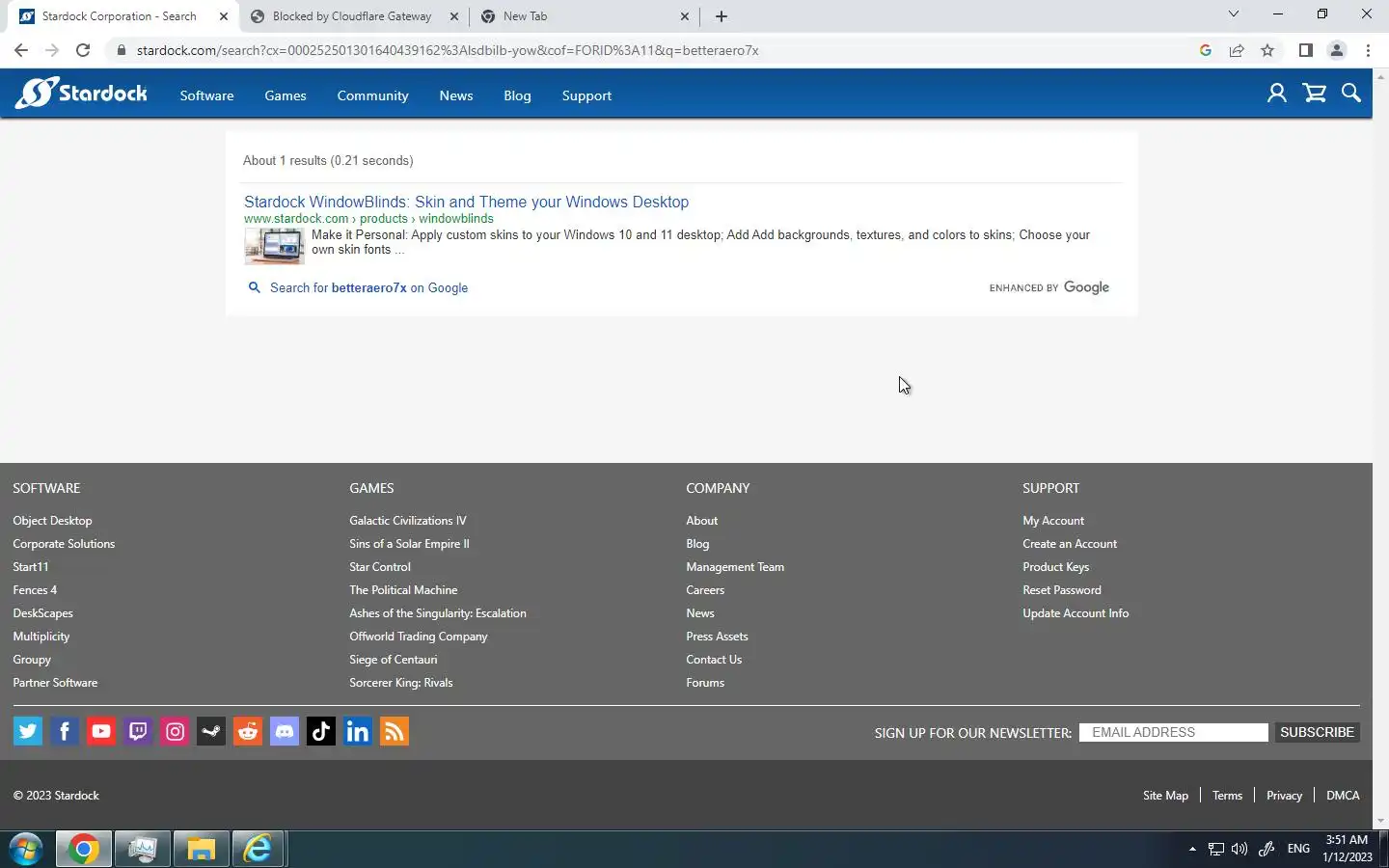Switch to Blocked by Cloudflare Gateway tab

(352, 16)
